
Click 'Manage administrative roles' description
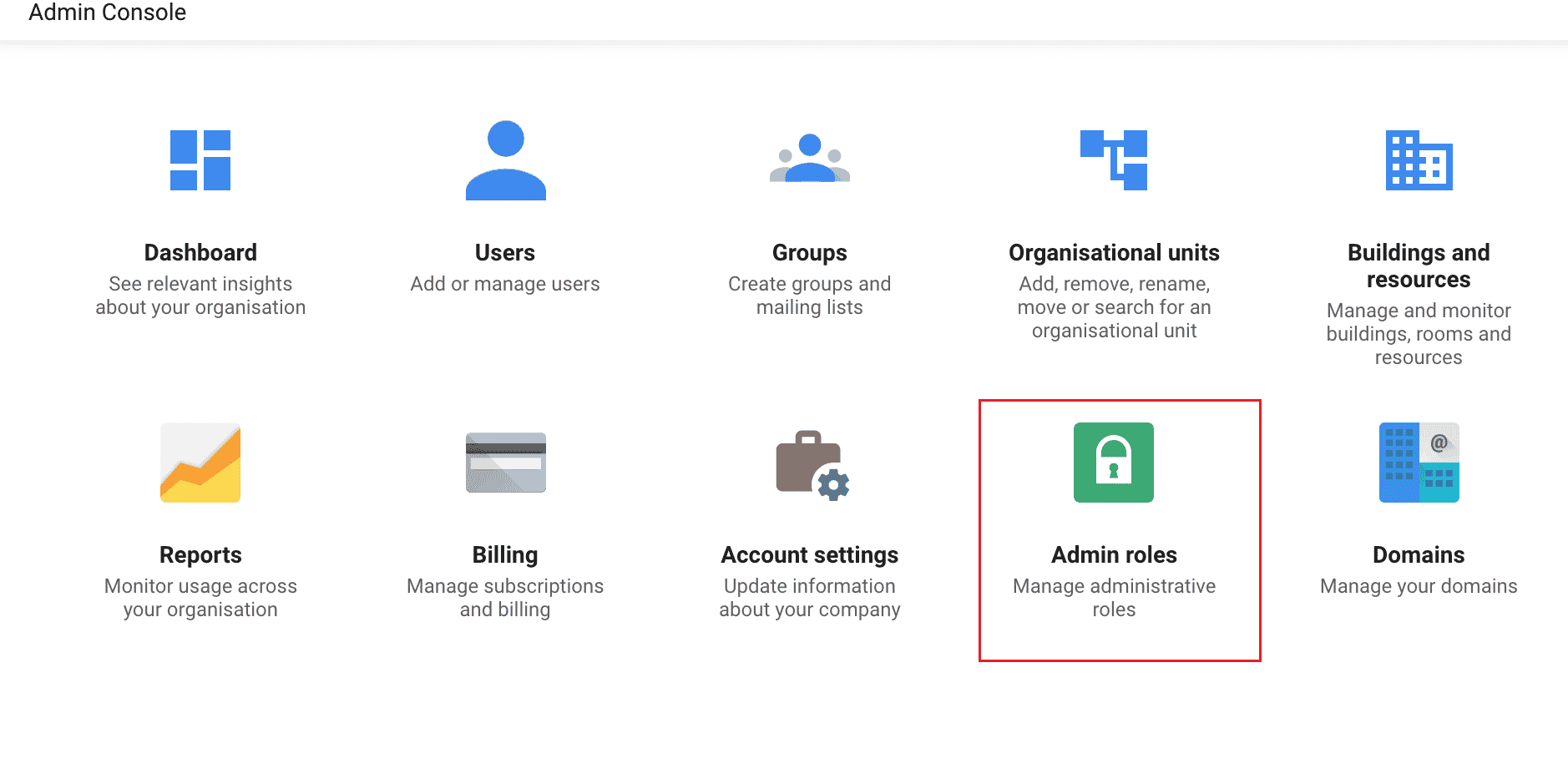(x=1114, y=598)
